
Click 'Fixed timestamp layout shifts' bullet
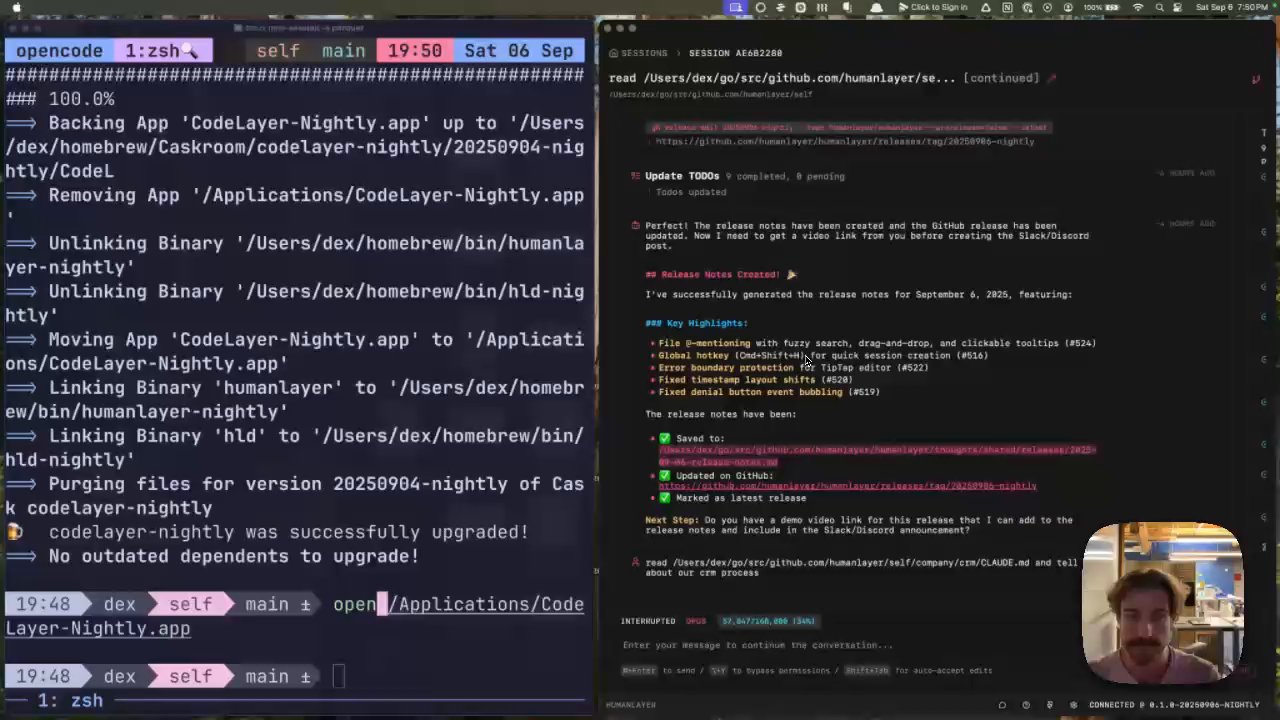pos(755,380)
